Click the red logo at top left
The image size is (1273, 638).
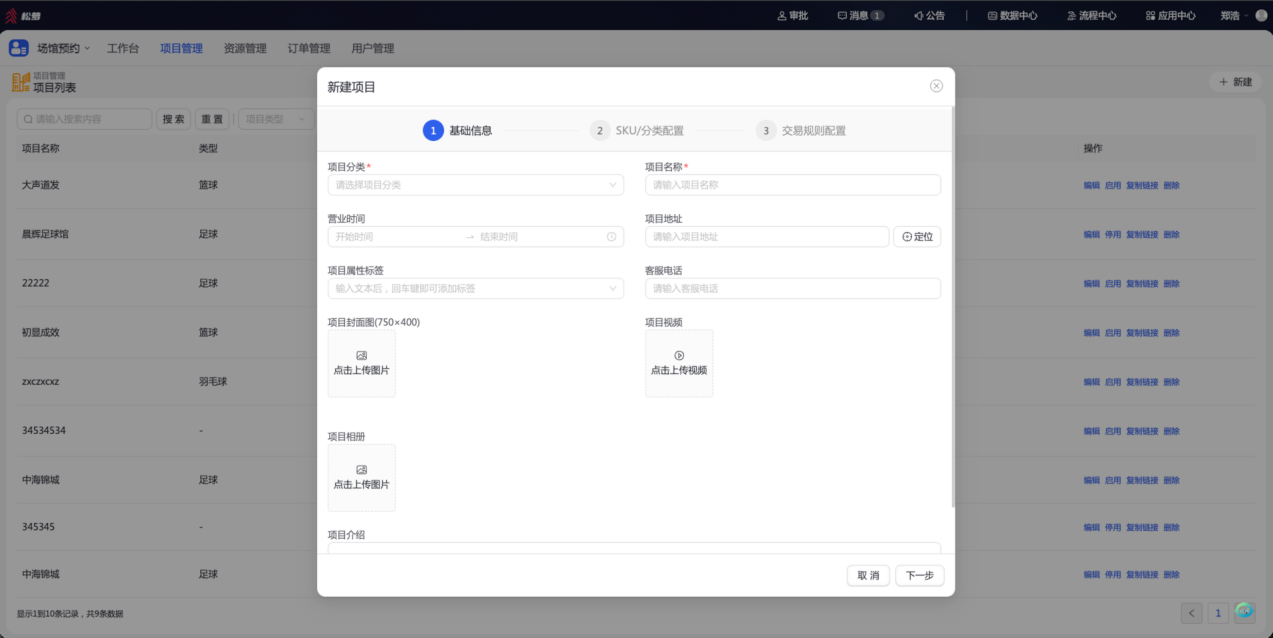point(11,16)
